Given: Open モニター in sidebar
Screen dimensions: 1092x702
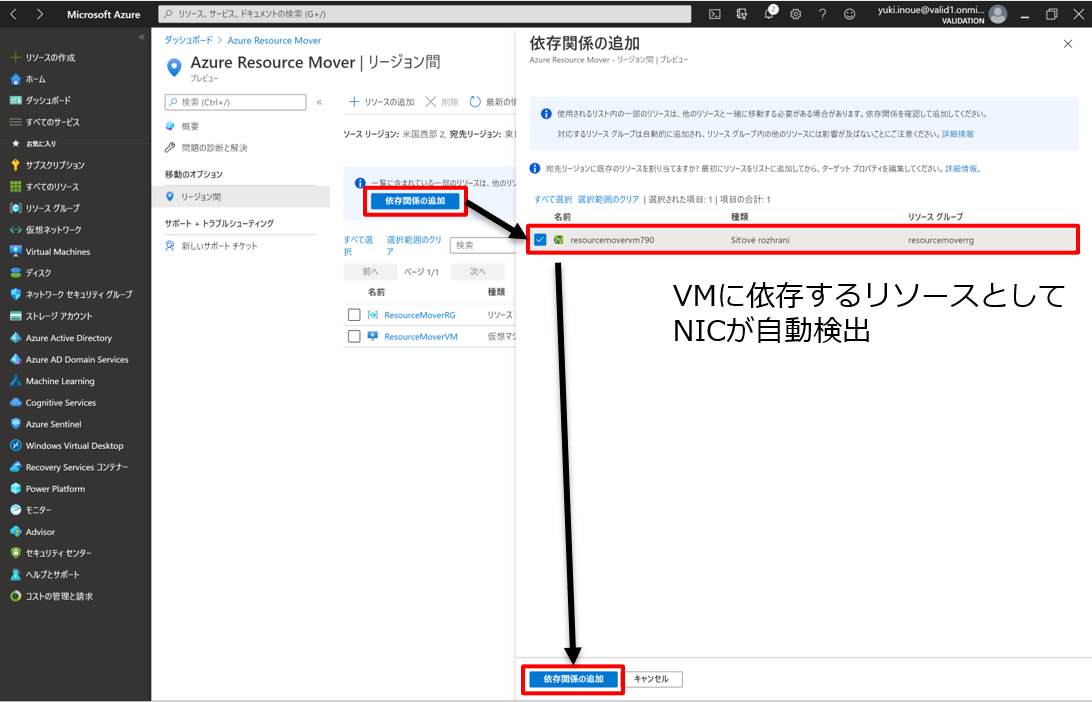Looking at the screenshot, I should coord(31,510).
